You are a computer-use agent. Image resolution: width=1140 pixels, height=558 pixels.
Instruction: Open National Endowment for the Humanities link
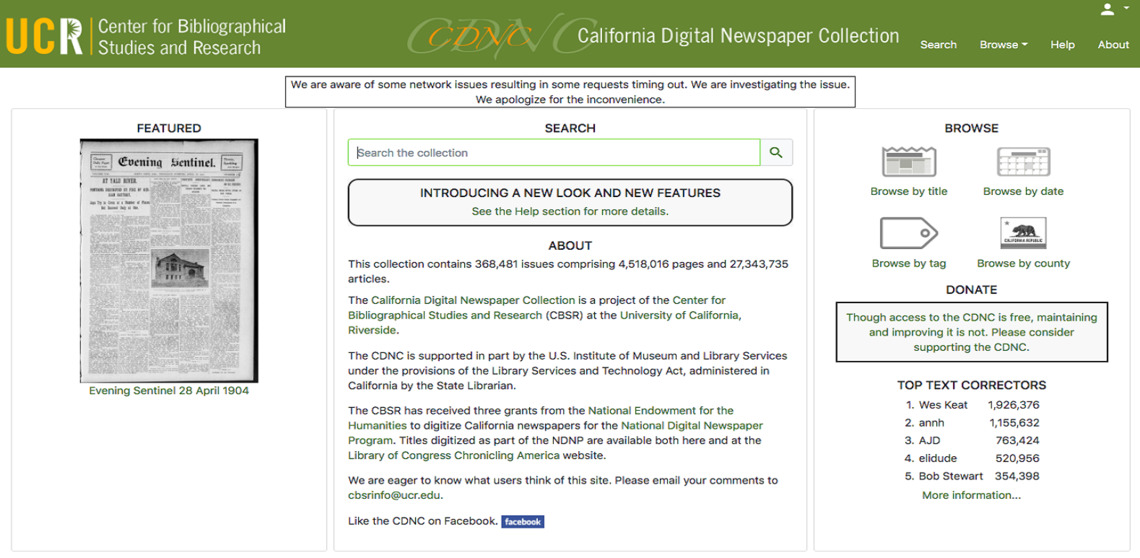tap(541, 418)
